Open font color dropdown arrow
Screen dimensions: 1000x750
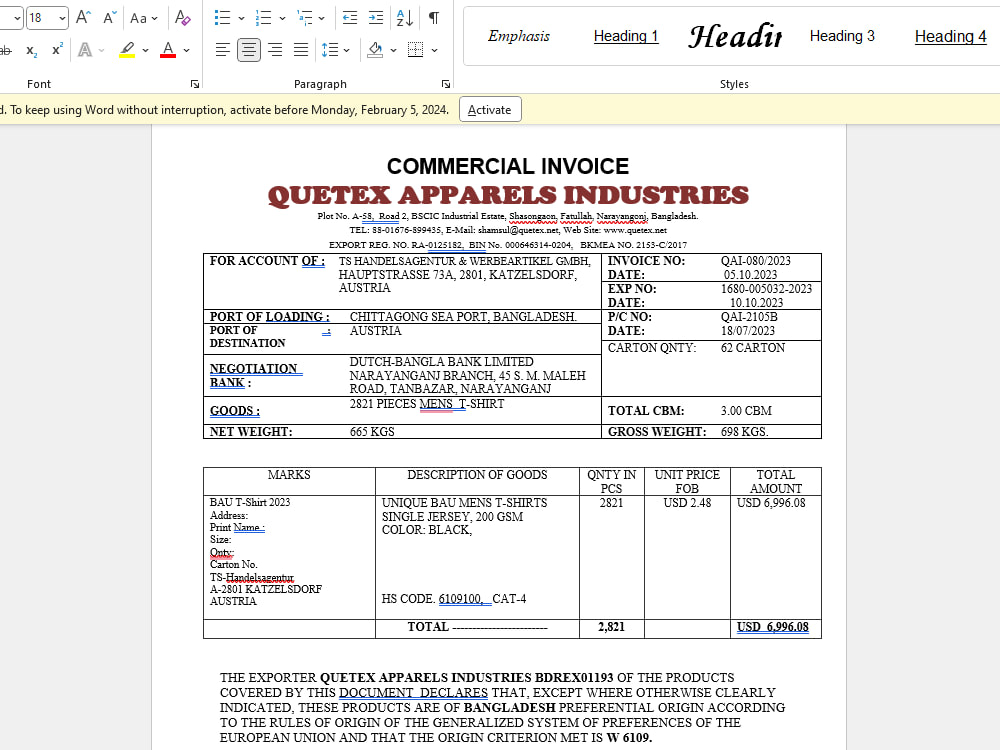coord(186,50)
